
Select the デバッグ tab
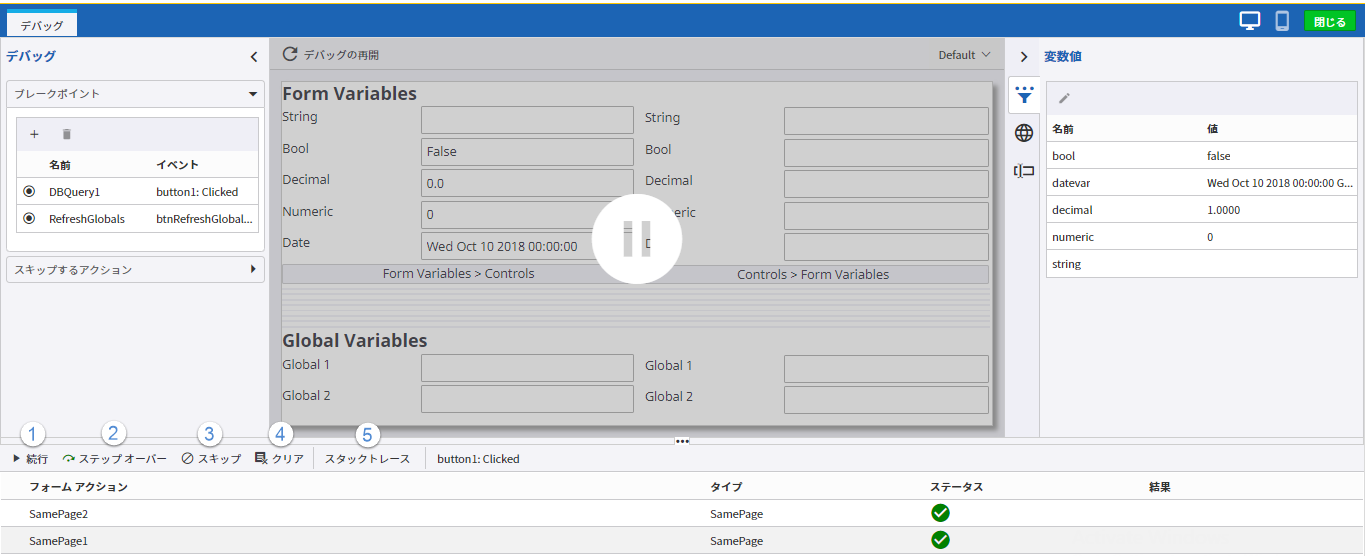tap(42, 24)
